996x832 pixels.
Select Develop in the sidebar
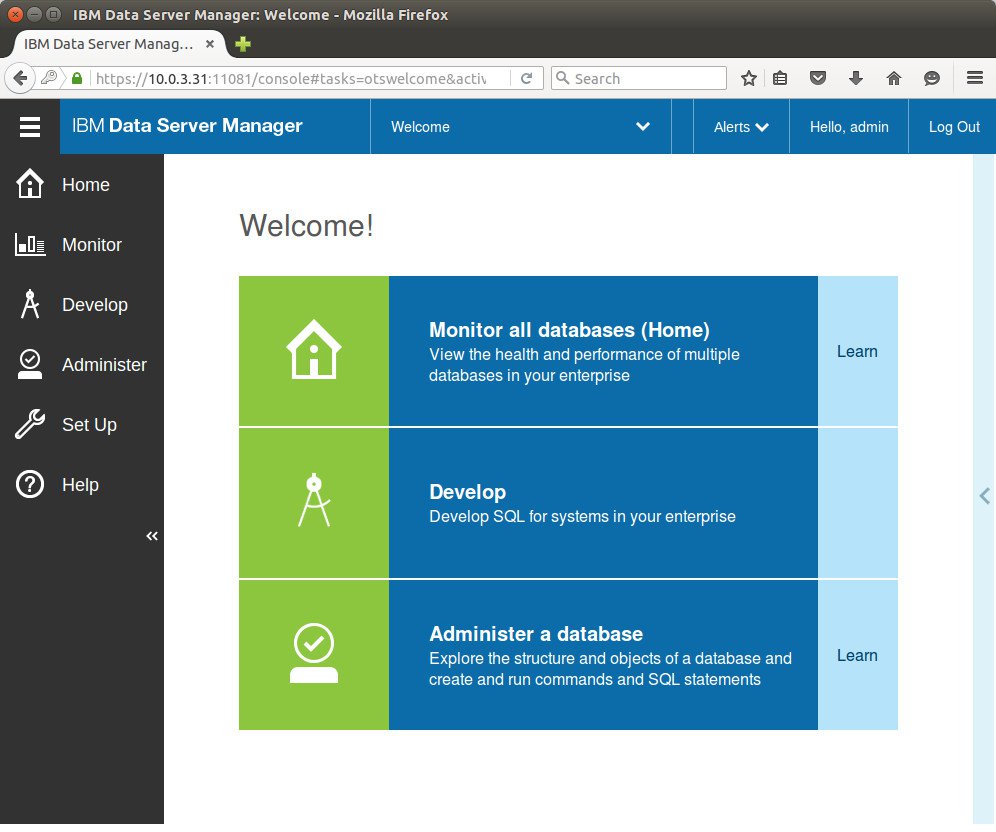tap(95, 305)
